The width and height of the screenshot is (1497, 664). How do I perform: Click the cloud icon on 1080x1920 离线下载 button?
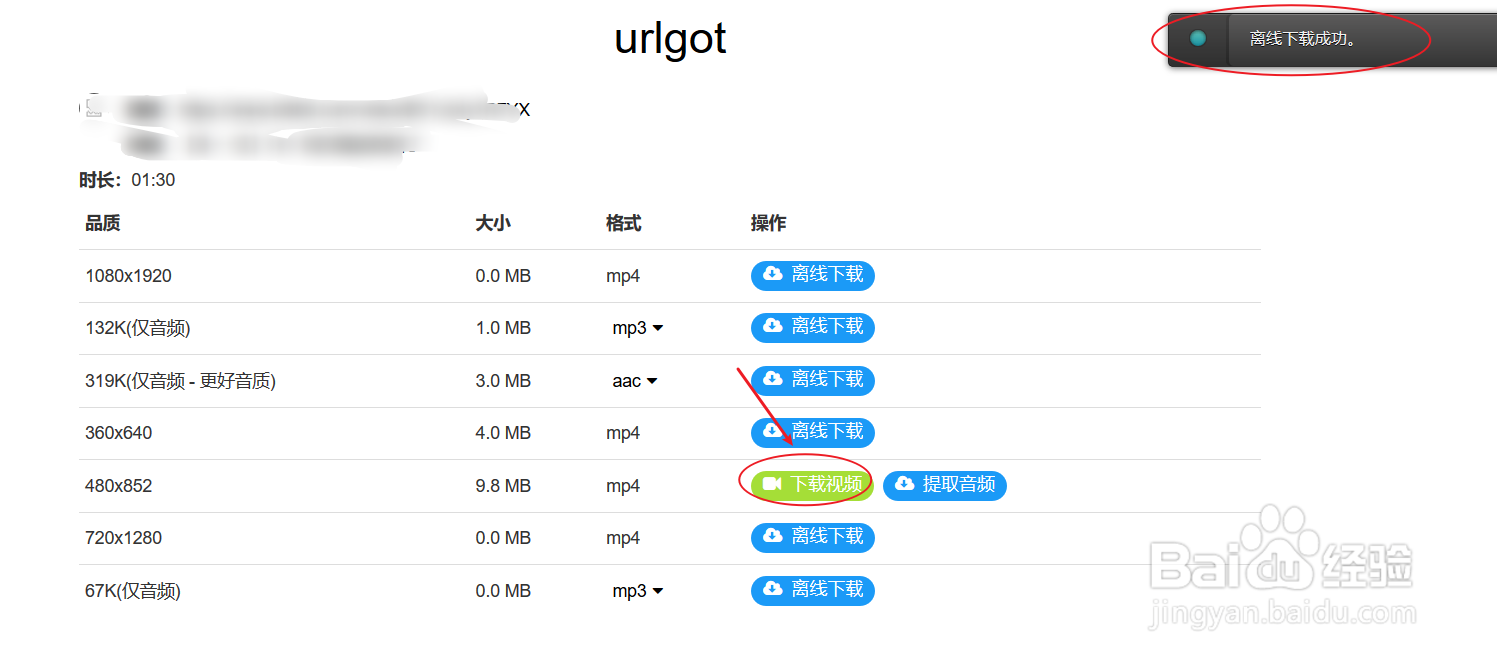pyautogui.click(x=772, y=275)
